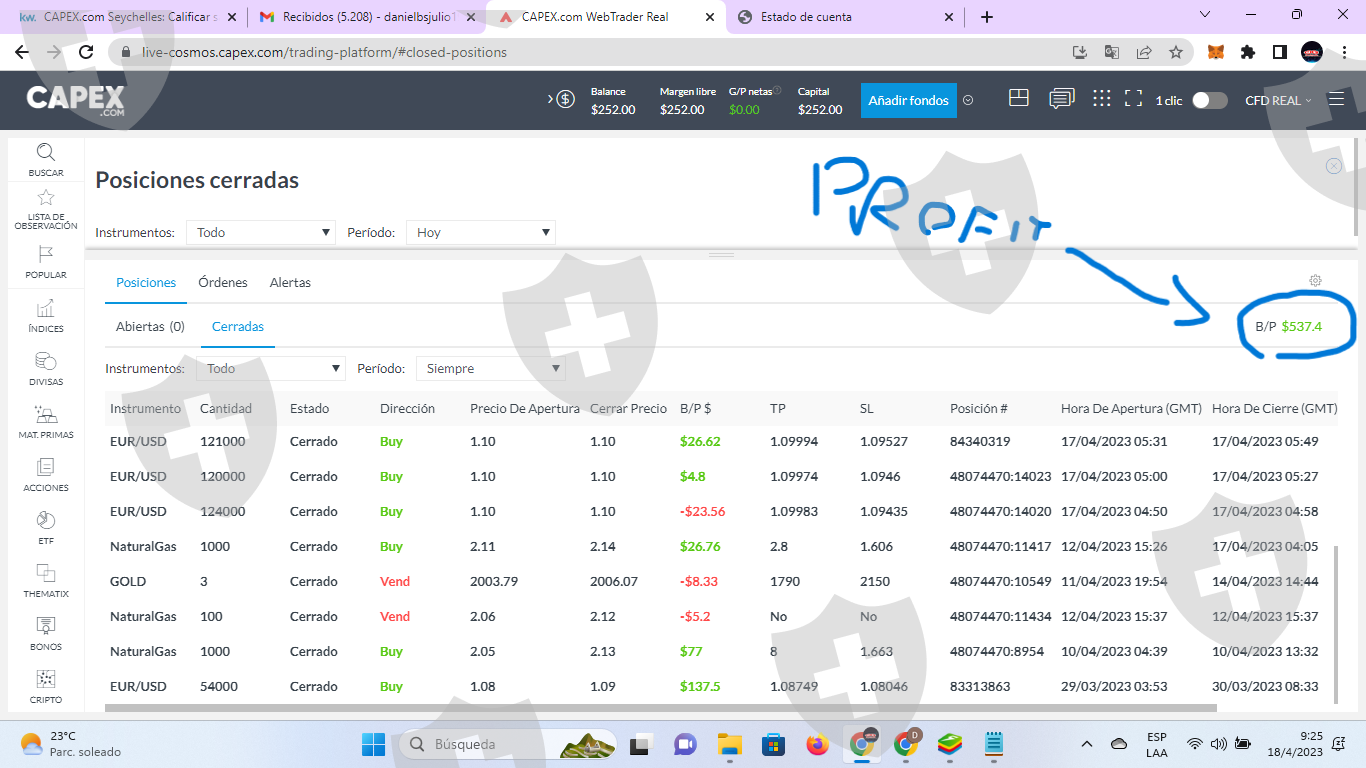
Task: Select the Índices sidebar icon
Action: pyautogui.click(x=46, y=308)
